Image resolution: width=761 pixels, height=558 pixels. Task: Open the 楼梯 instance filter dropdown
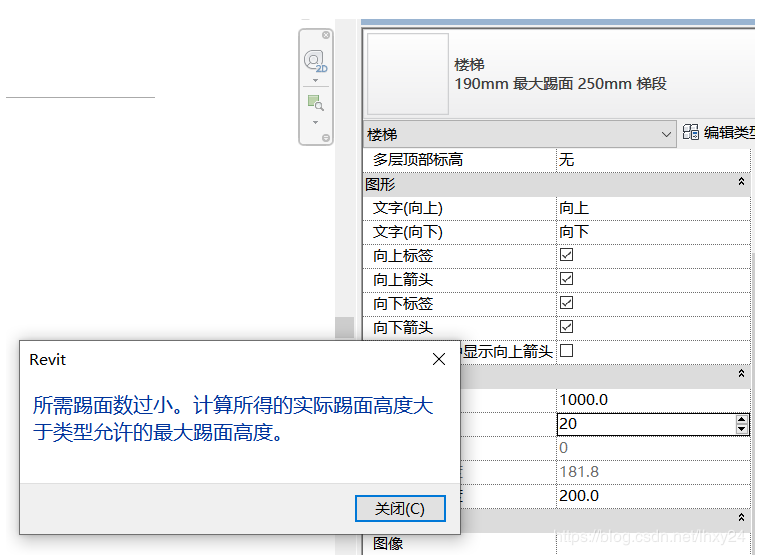(x=519, y=134)
